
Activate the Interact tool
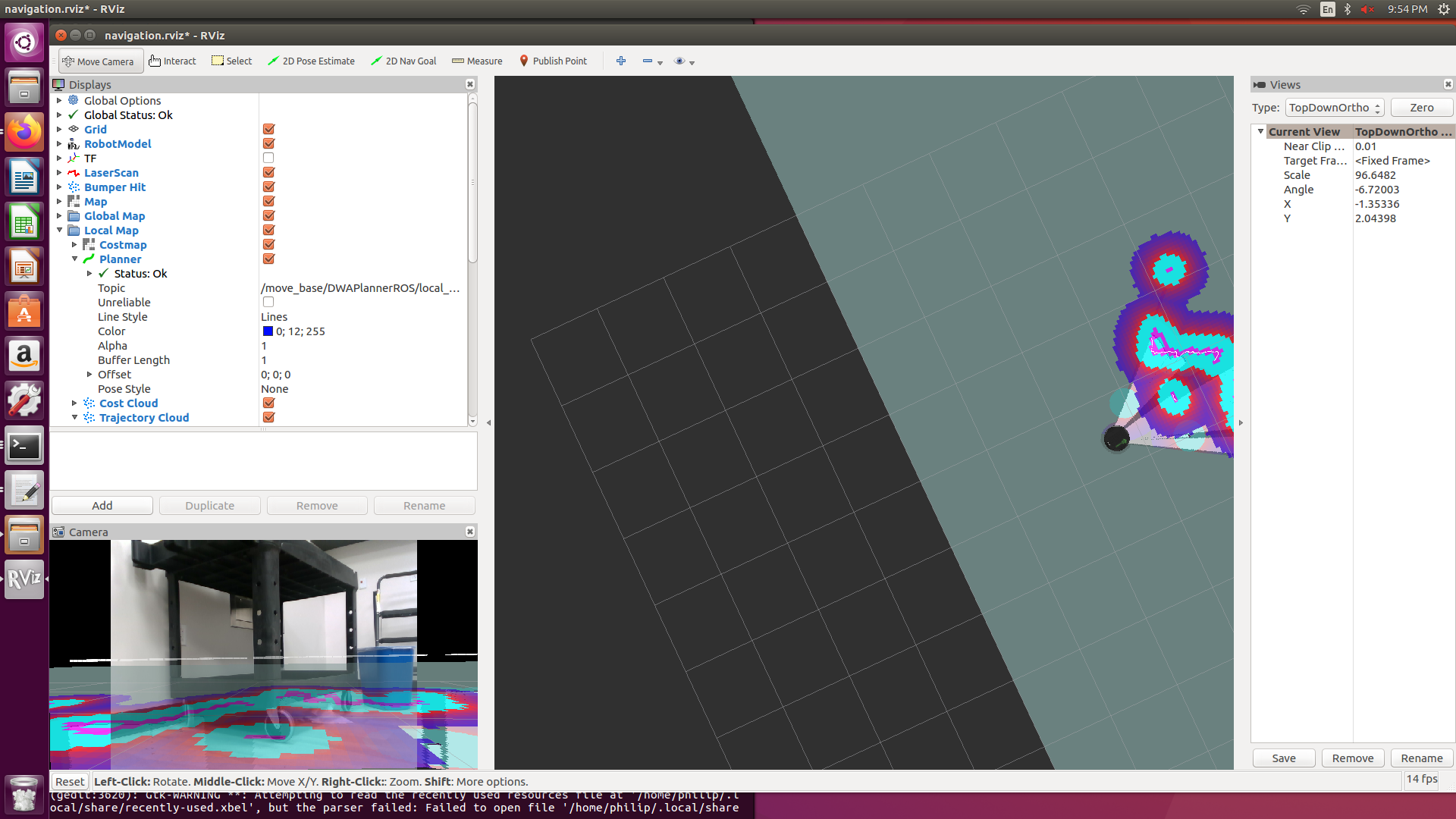[173, 61]
